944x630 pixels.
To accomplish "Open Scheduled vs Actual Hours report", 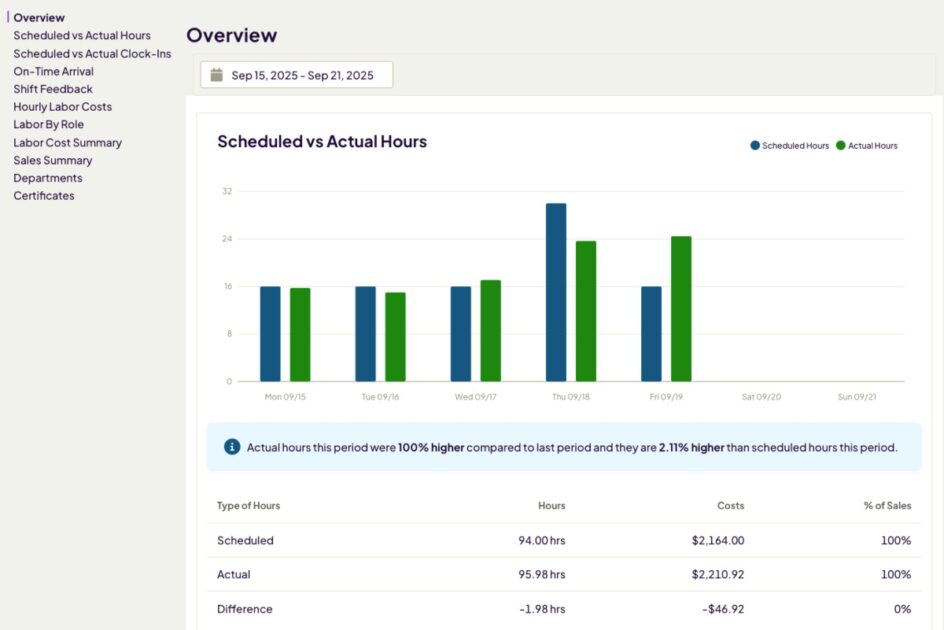I will pyautogui.click(x=82, y=36).
